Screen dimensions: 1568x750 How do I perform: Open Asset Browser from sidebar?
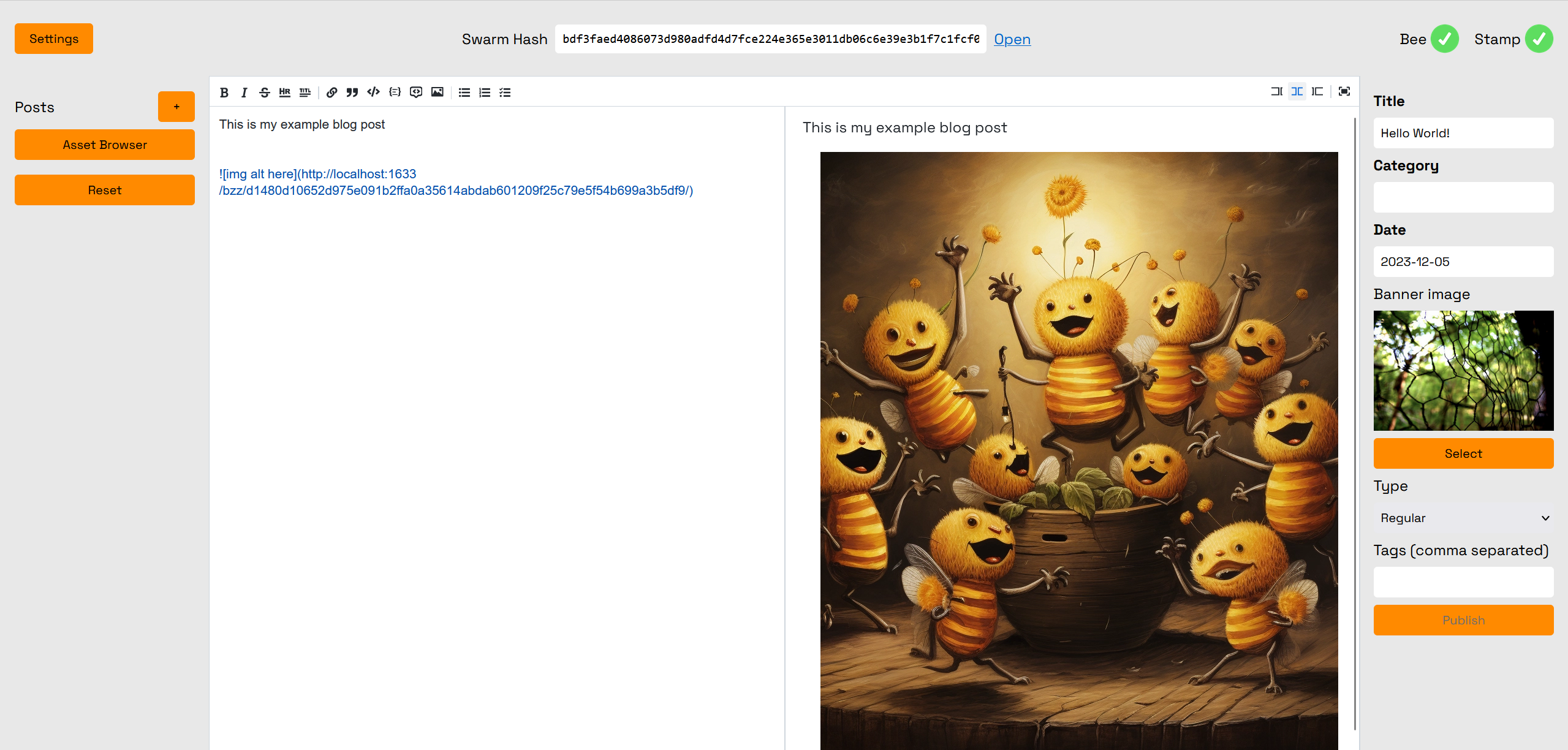click(x=105, y=145)
